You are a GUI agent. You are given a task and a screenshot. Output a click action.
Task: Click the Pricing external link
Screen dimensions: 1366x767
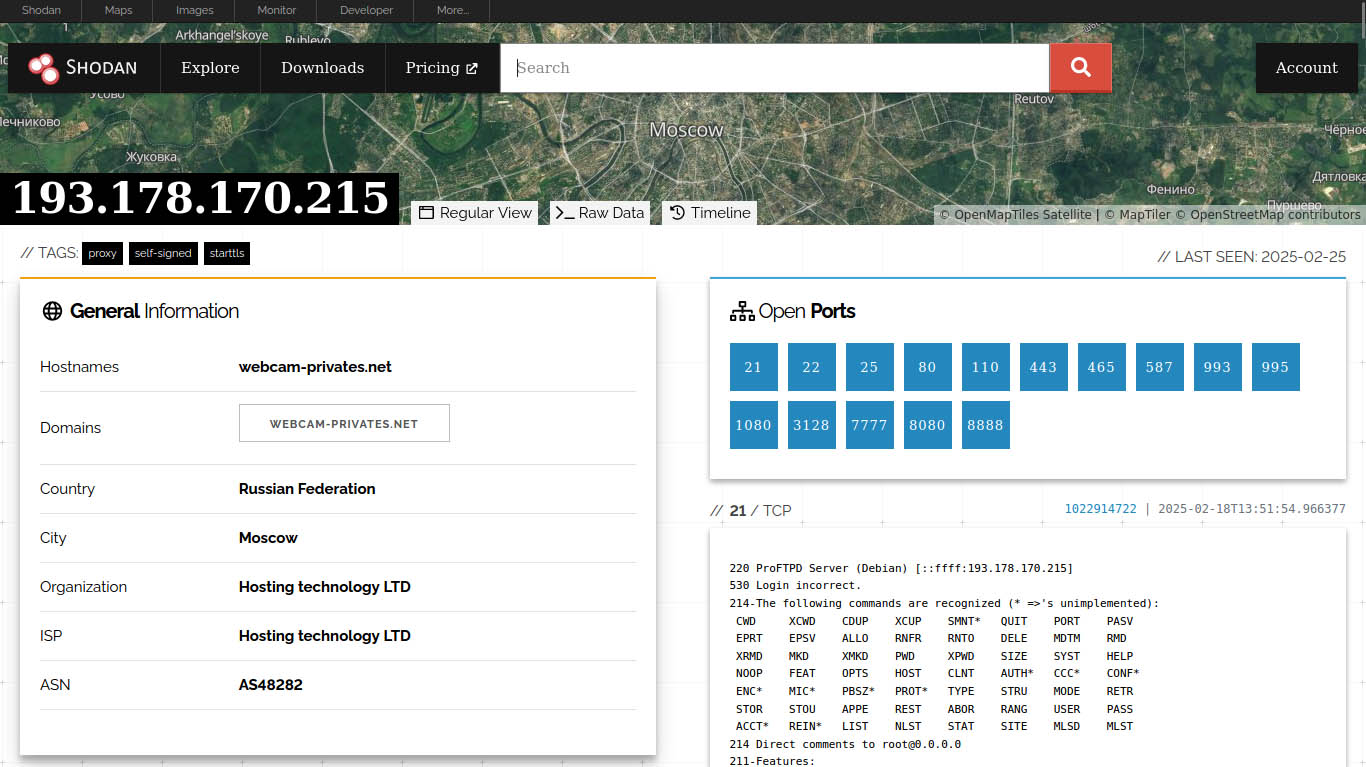click(x=441, y=68)
